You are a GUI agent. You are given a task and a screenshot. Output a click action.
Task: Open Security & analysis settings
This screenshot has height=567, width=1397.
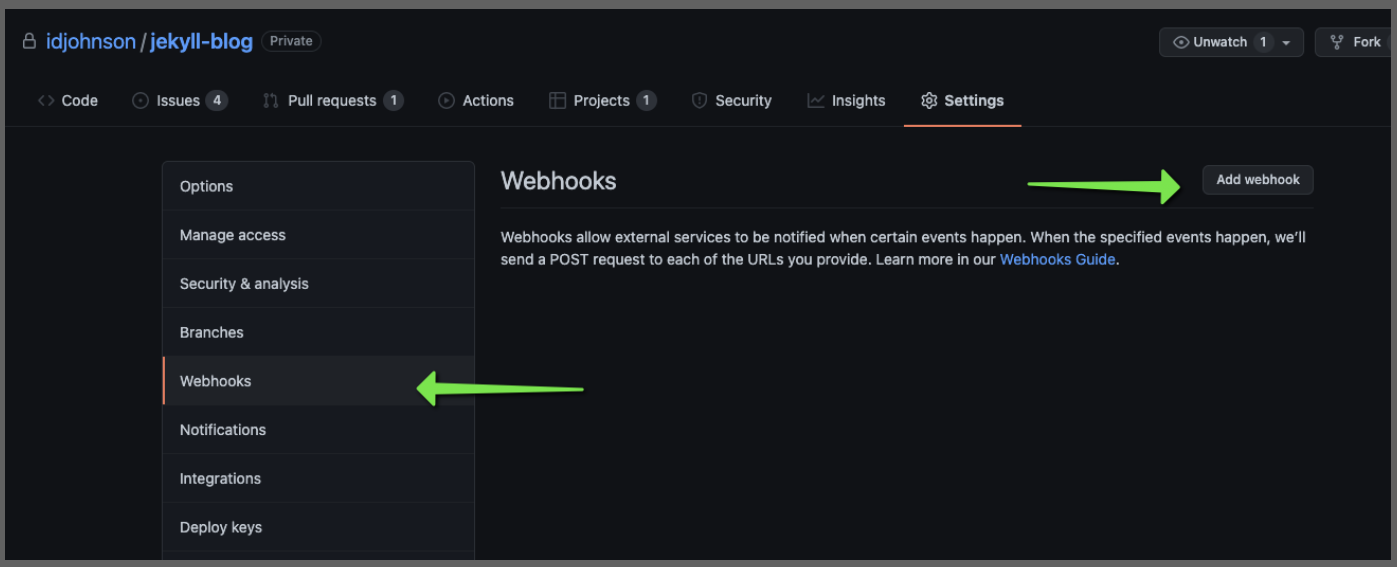pyautogui.click(x=318, y=284)
